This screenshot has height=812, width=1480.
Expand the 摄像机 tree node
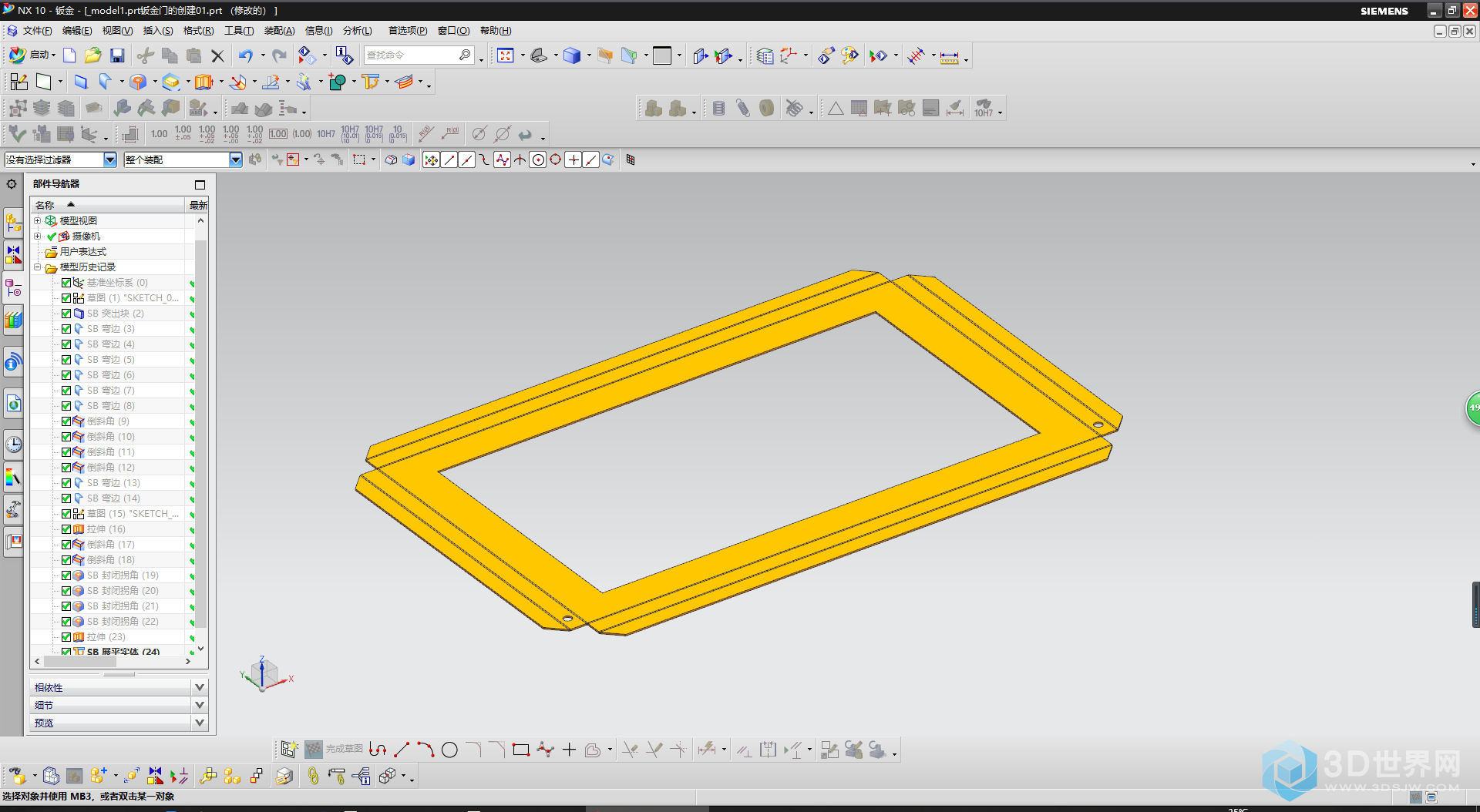(37, 236)
